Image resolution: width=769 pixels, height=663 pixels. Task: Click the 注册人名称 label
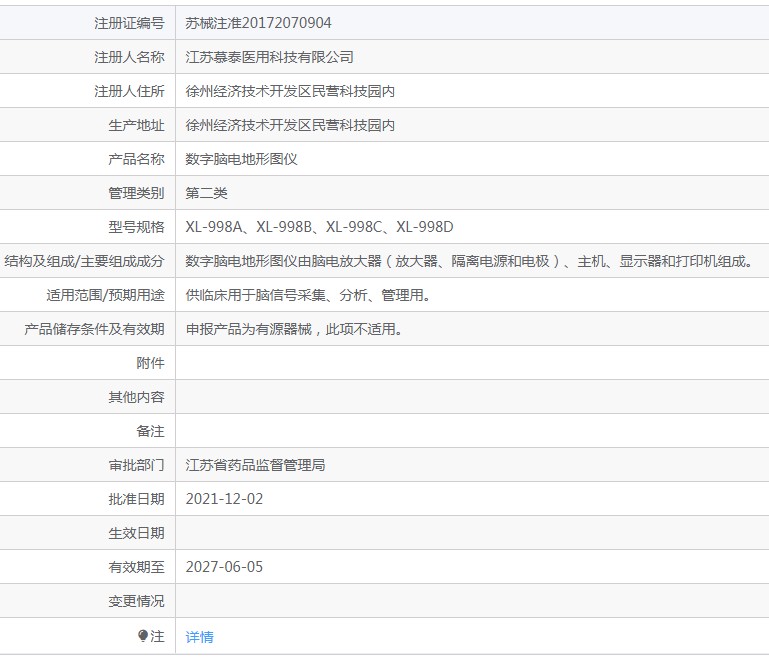pyautogui.click(x=129, y=57)
